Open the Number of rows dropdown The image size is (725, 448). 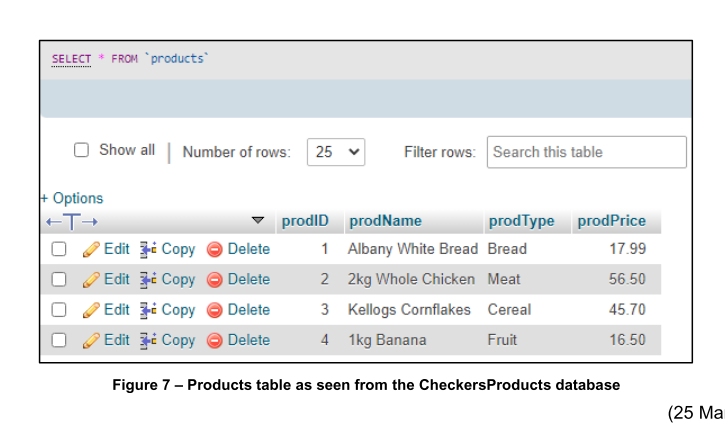click(336, 152)
